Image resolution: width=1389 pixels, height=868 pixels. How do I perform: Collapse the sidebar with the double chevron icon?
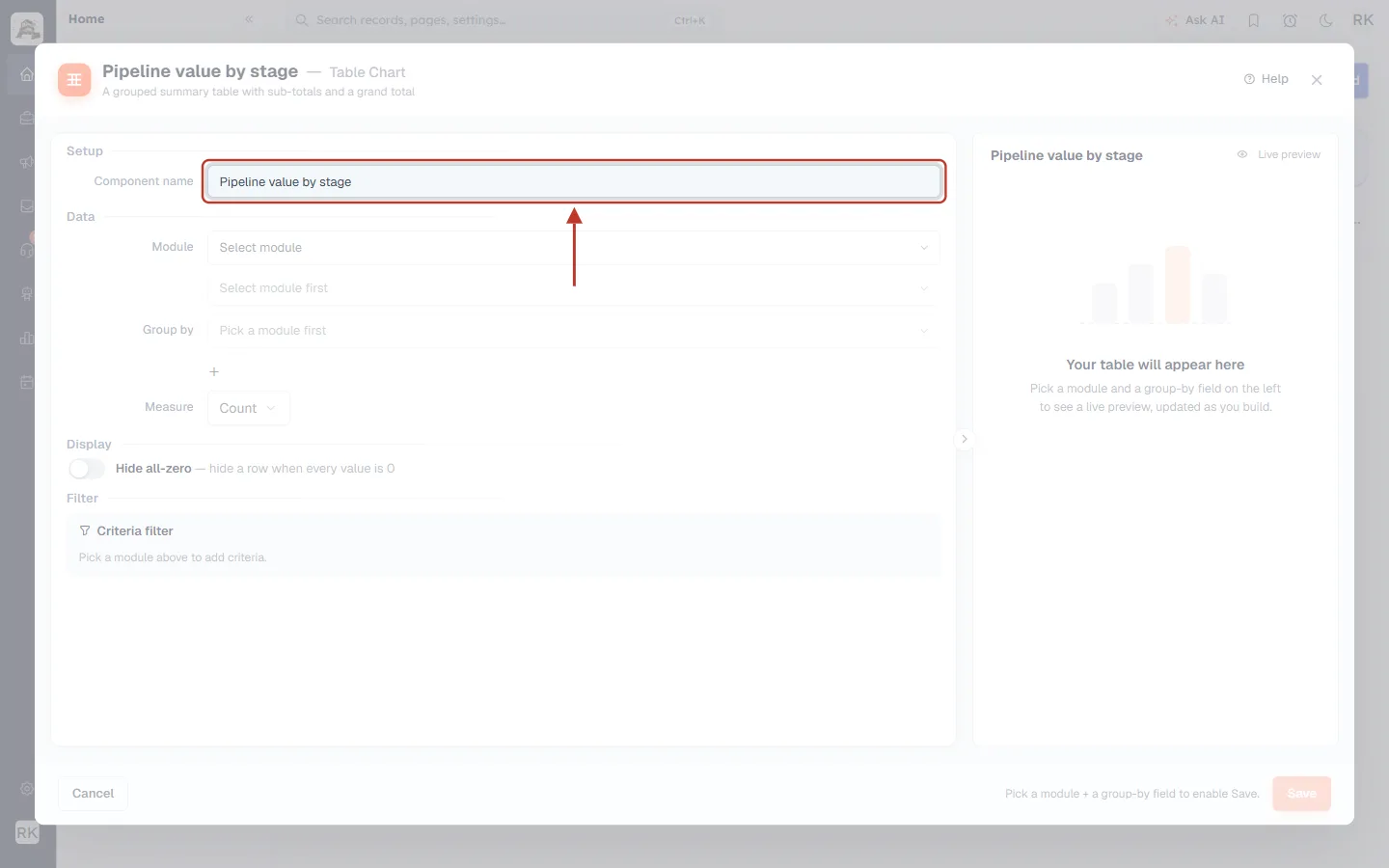click(x=249, y=19)
